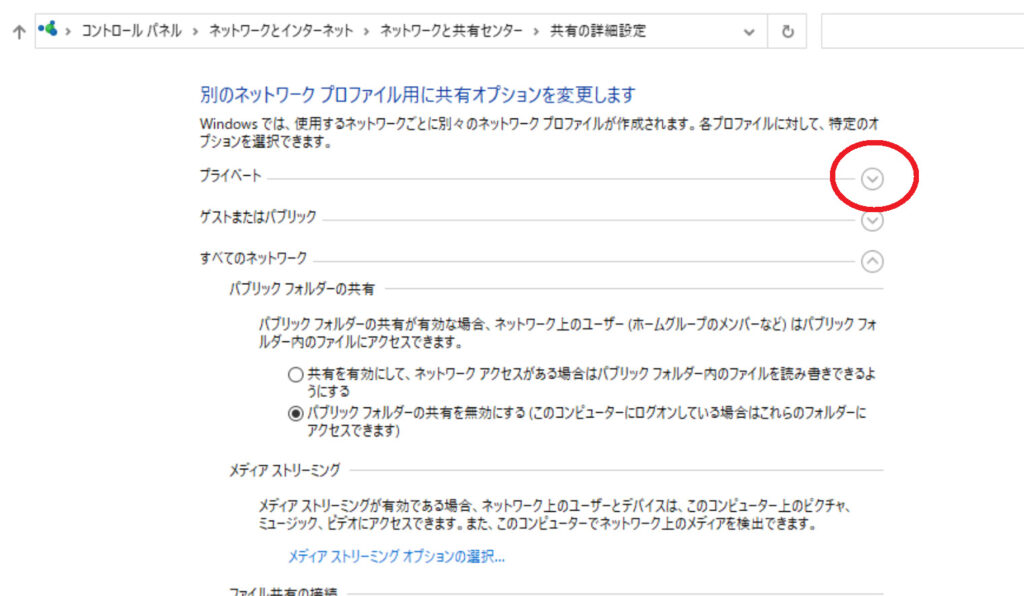The image size is (1024, 596).
Task: Expand the プライベート profile section
Action: (873, 176)
